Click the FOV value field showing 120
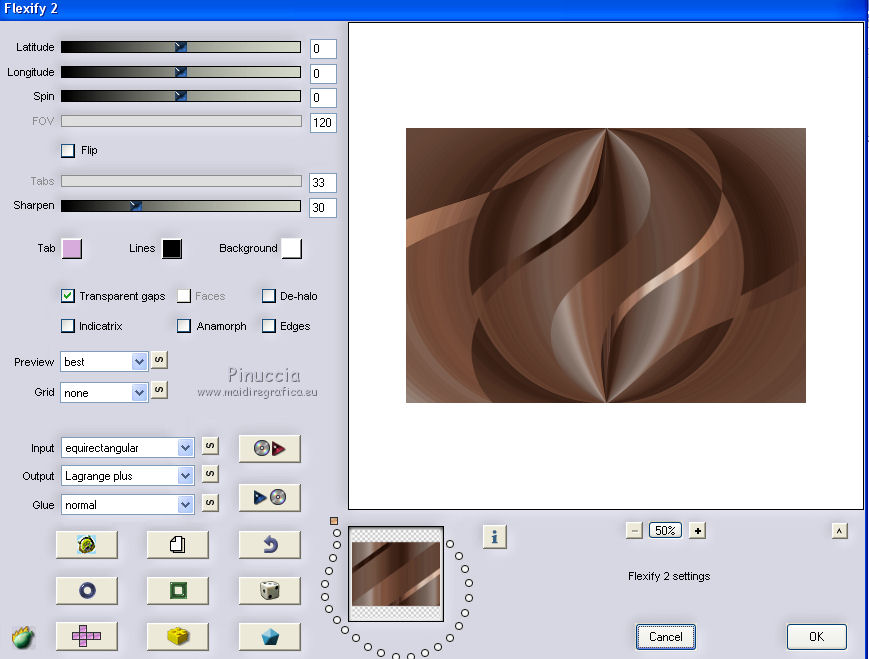This screenshot has width=869, height=659. (323, 122)
